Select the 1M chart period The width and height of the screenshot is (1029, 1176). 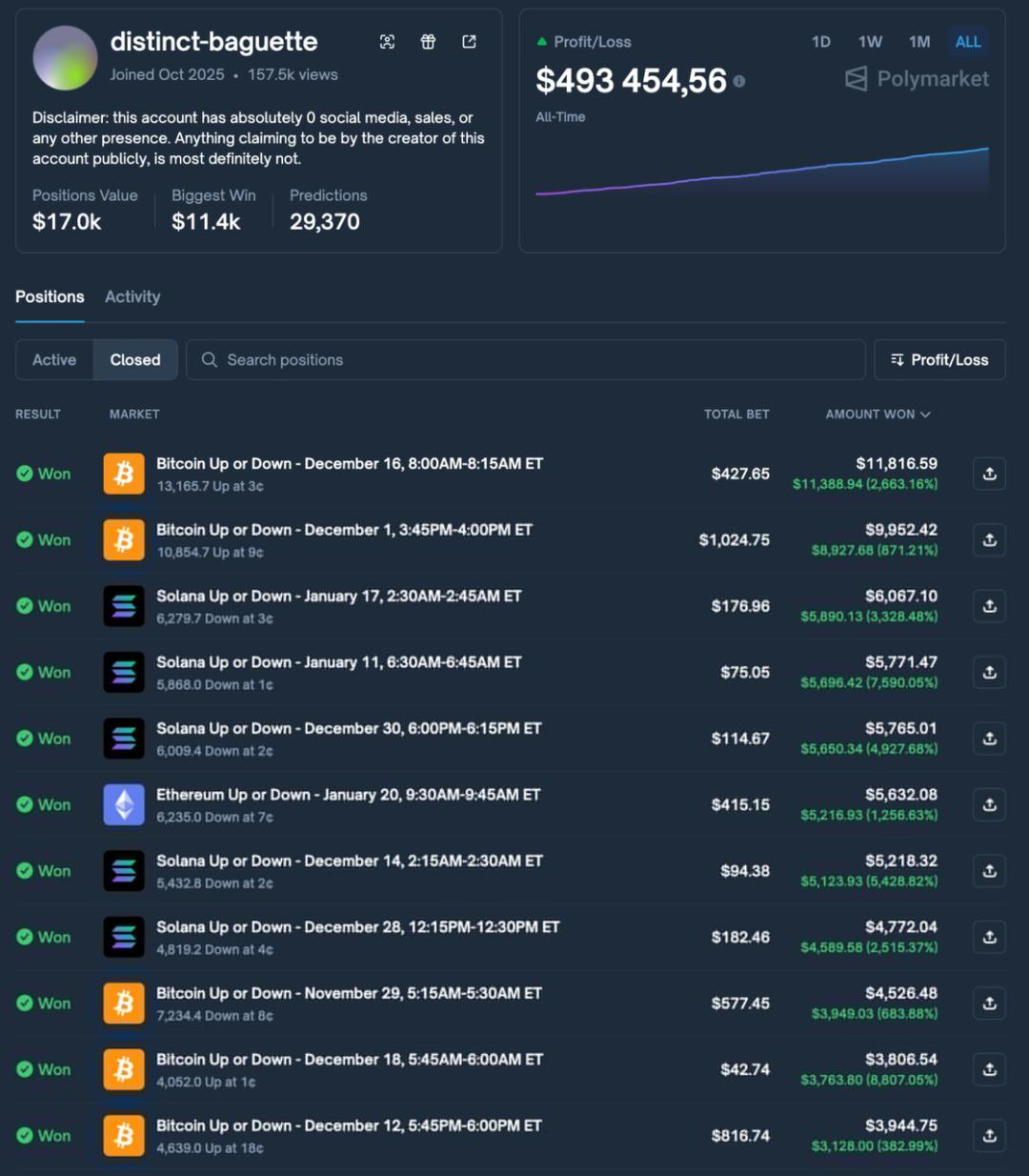[918, 41]
